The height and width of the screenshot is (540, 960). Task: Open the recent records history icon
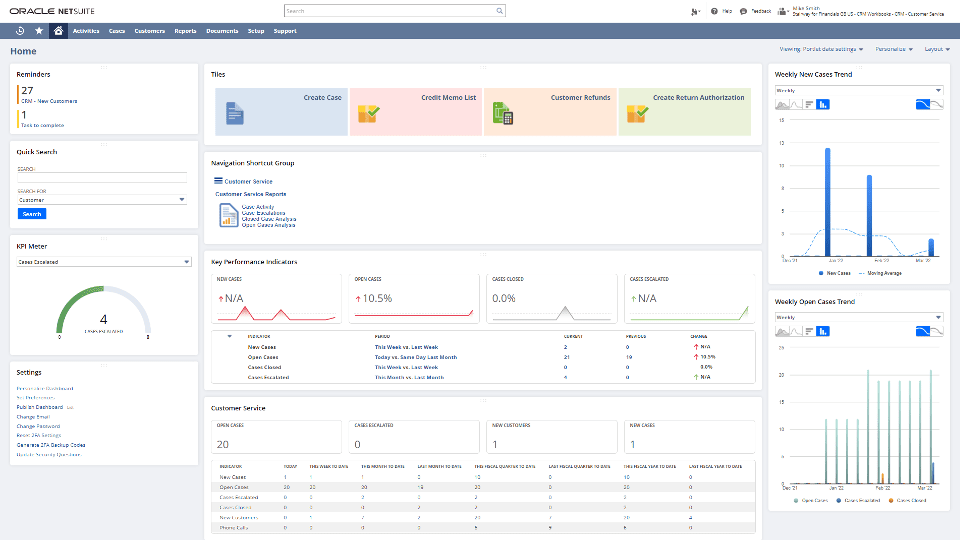point(20,31)
